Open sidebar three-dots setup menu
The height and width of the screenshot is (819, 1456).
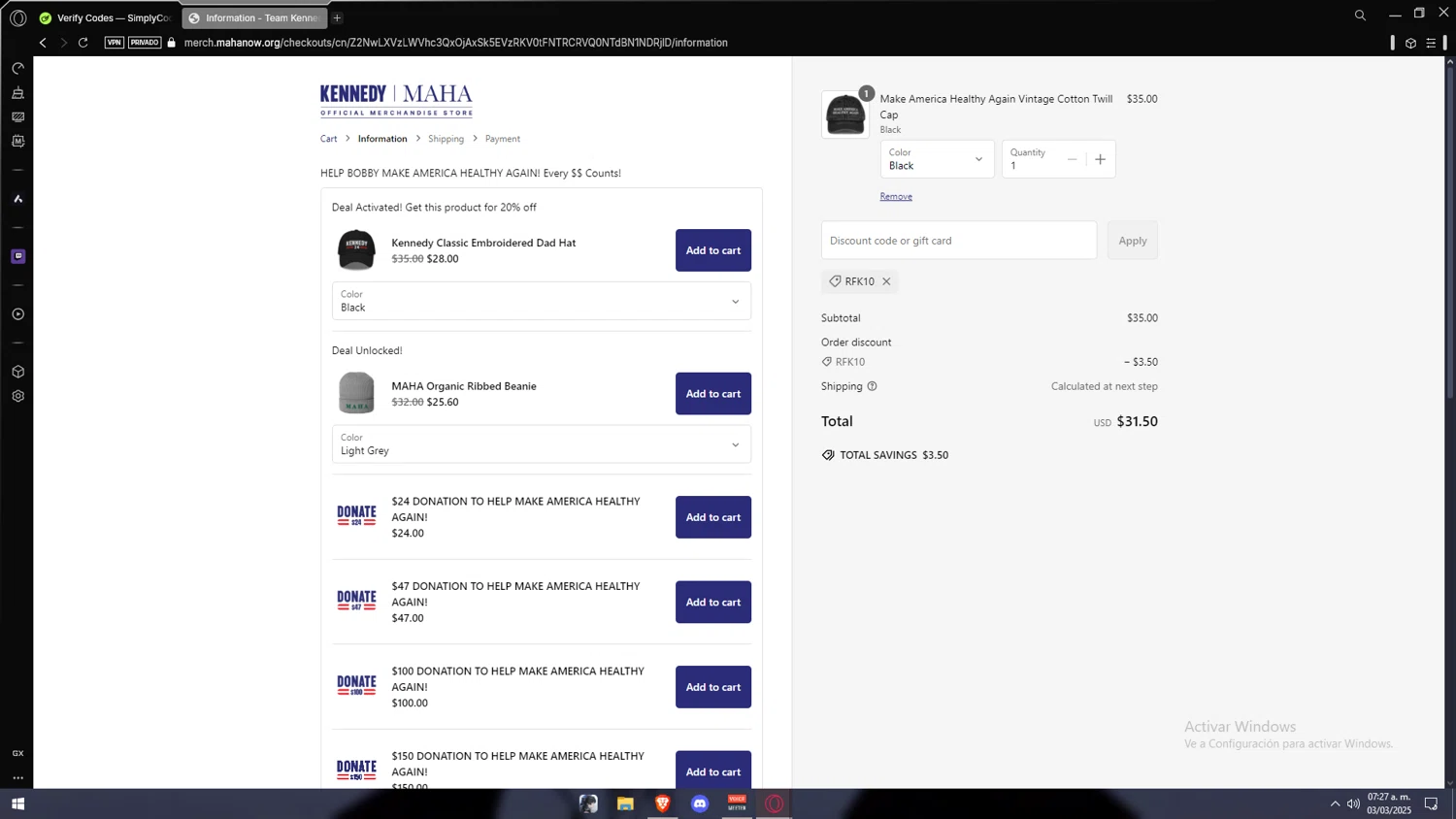[17, 777]
